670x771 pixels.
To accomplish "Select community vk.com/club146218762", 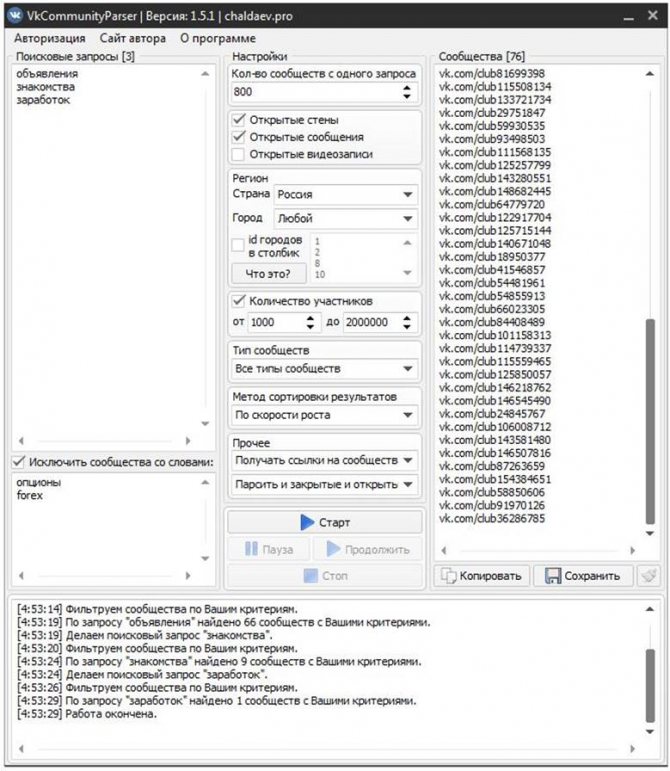I will [x=495, y=387].
